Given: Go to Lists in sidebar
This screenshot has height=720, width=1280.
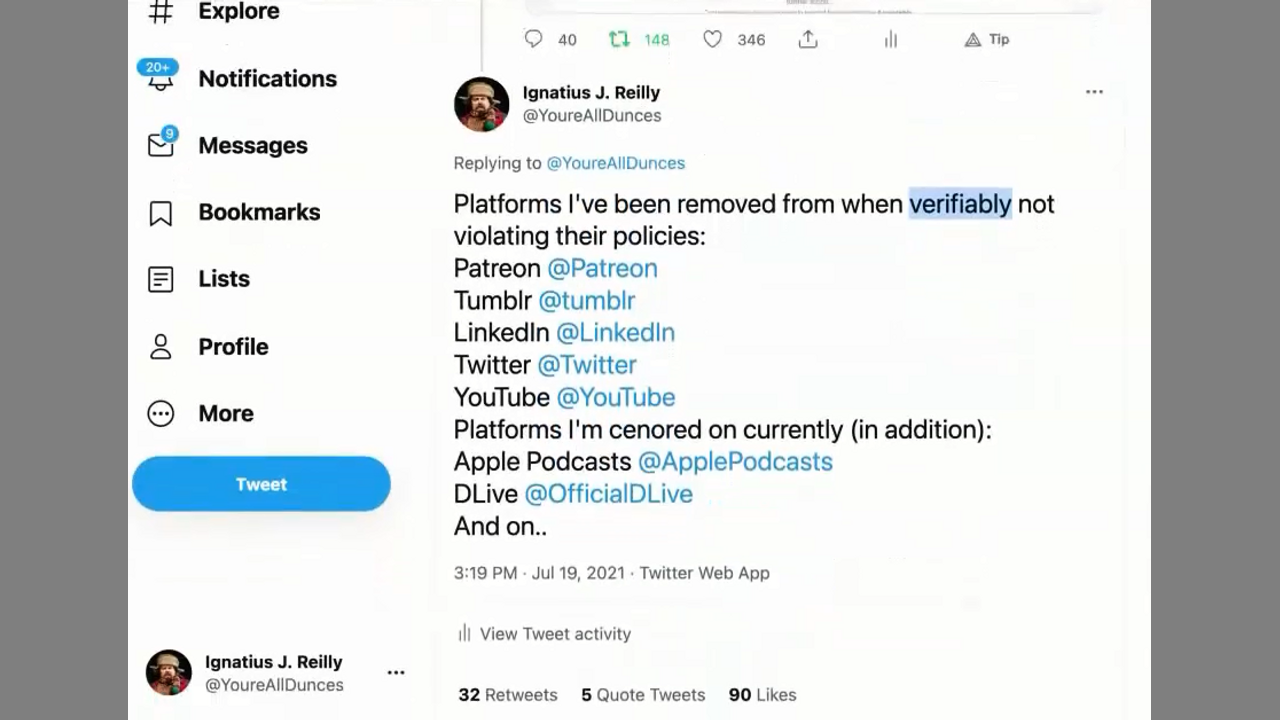Looking at the screenshot, I should coord(223,279).
